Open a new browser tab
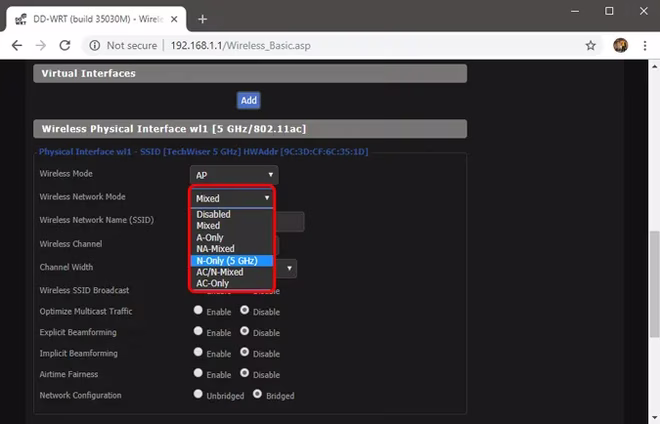The image size is (660, 424). click(202, 19)
